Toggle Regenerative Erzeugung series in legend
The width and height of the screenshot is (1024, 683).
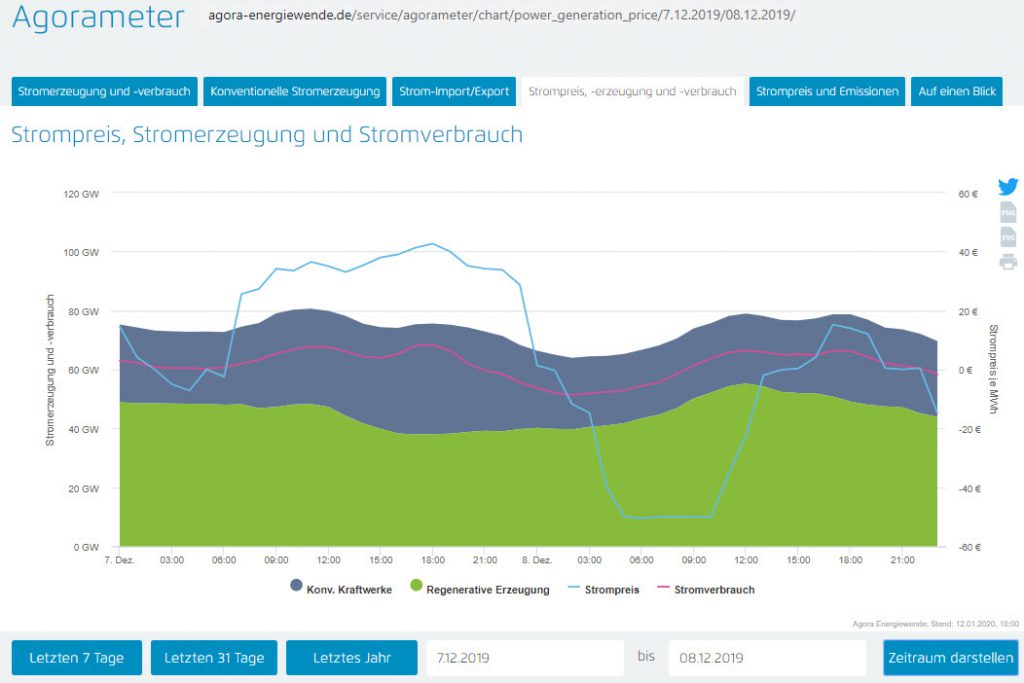[479, 589]
